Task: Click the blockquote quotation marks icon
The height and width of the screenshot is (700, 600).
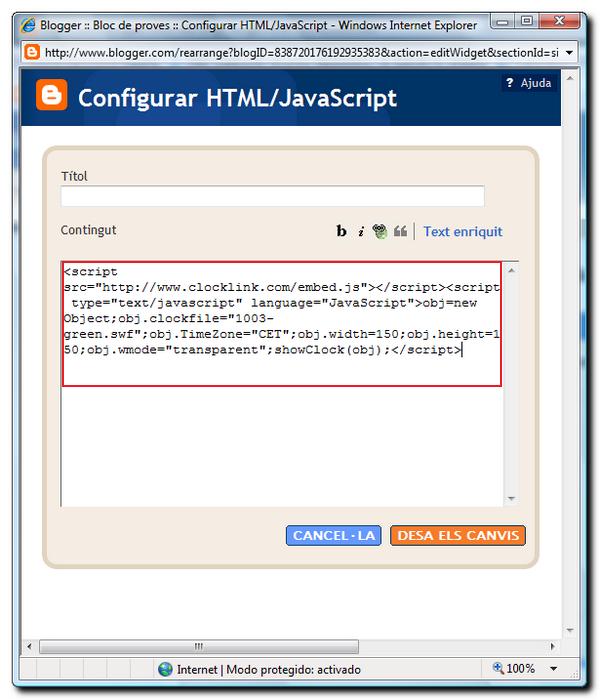Action: [400, 232]
